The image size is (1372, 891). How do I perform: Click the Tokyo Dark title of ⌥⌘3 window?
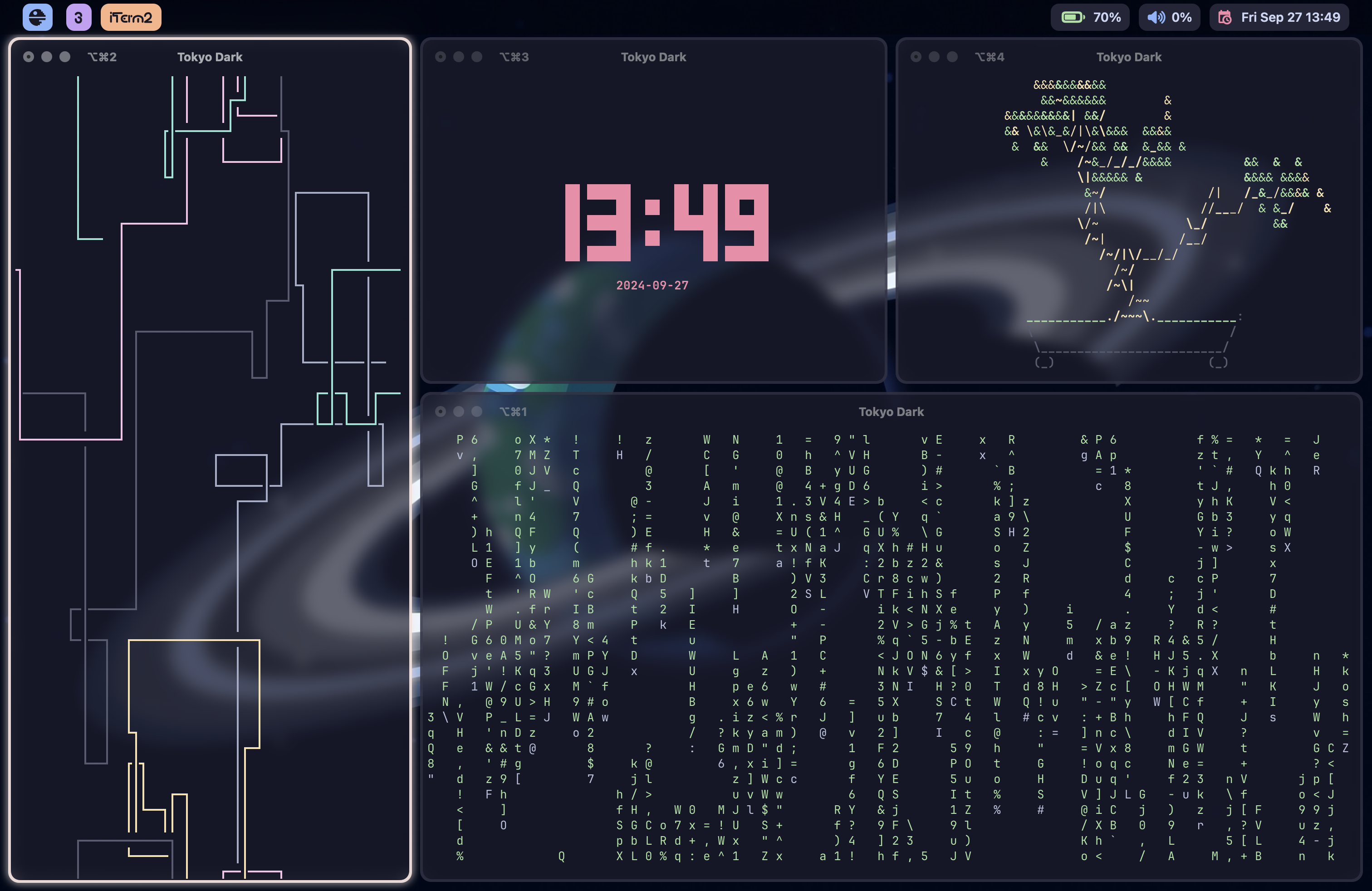click(x=653, y=57)
